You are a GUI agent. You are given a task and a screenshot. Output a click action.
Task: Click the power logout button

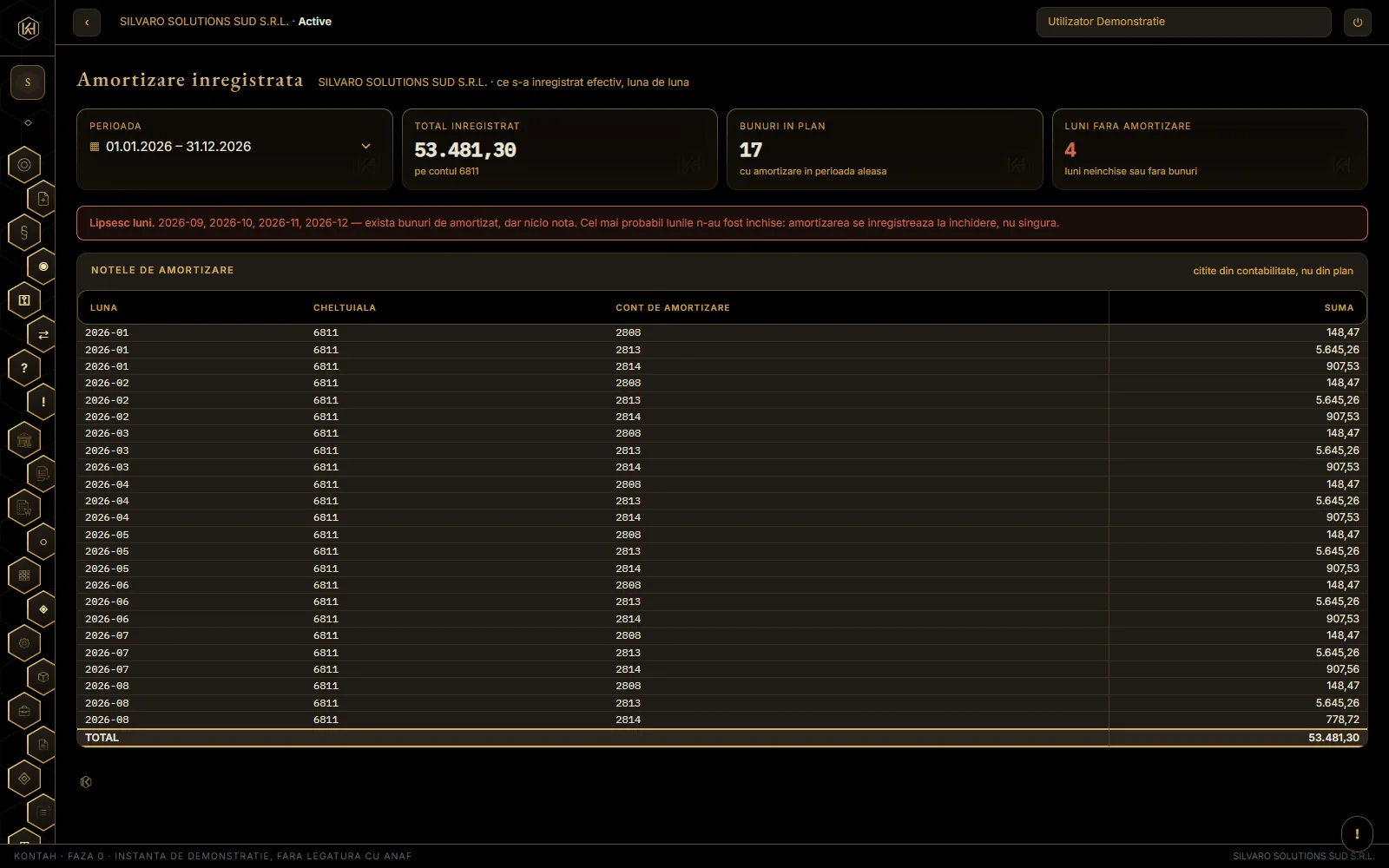[x=1358, y=23]
